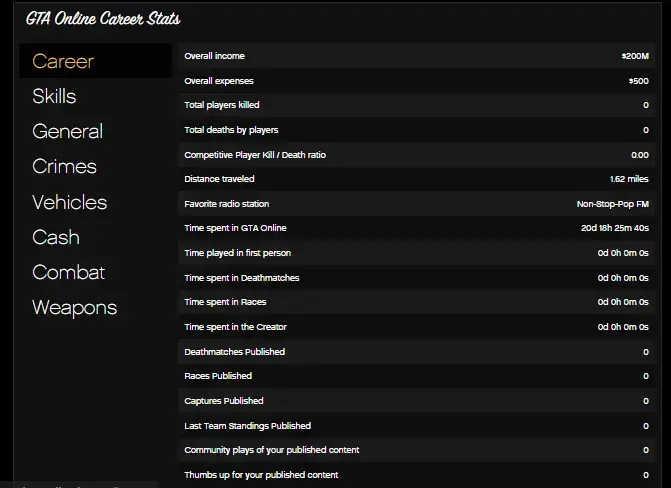Open the Skills stats category
This screenshot has height=488, width=671.
[x=54, y=96]
